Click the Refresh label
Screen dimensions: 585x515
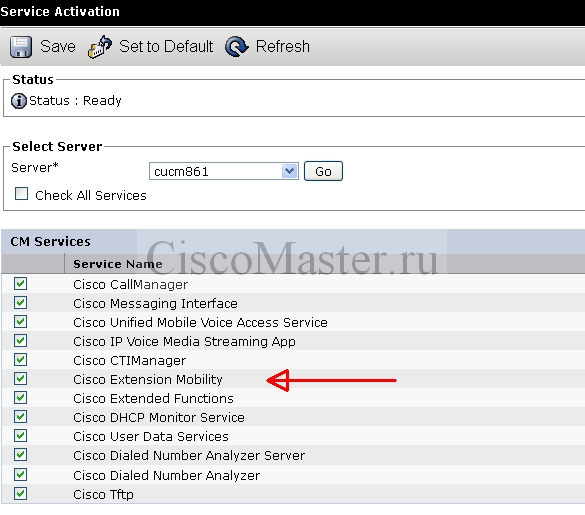(x=282, y=47)
